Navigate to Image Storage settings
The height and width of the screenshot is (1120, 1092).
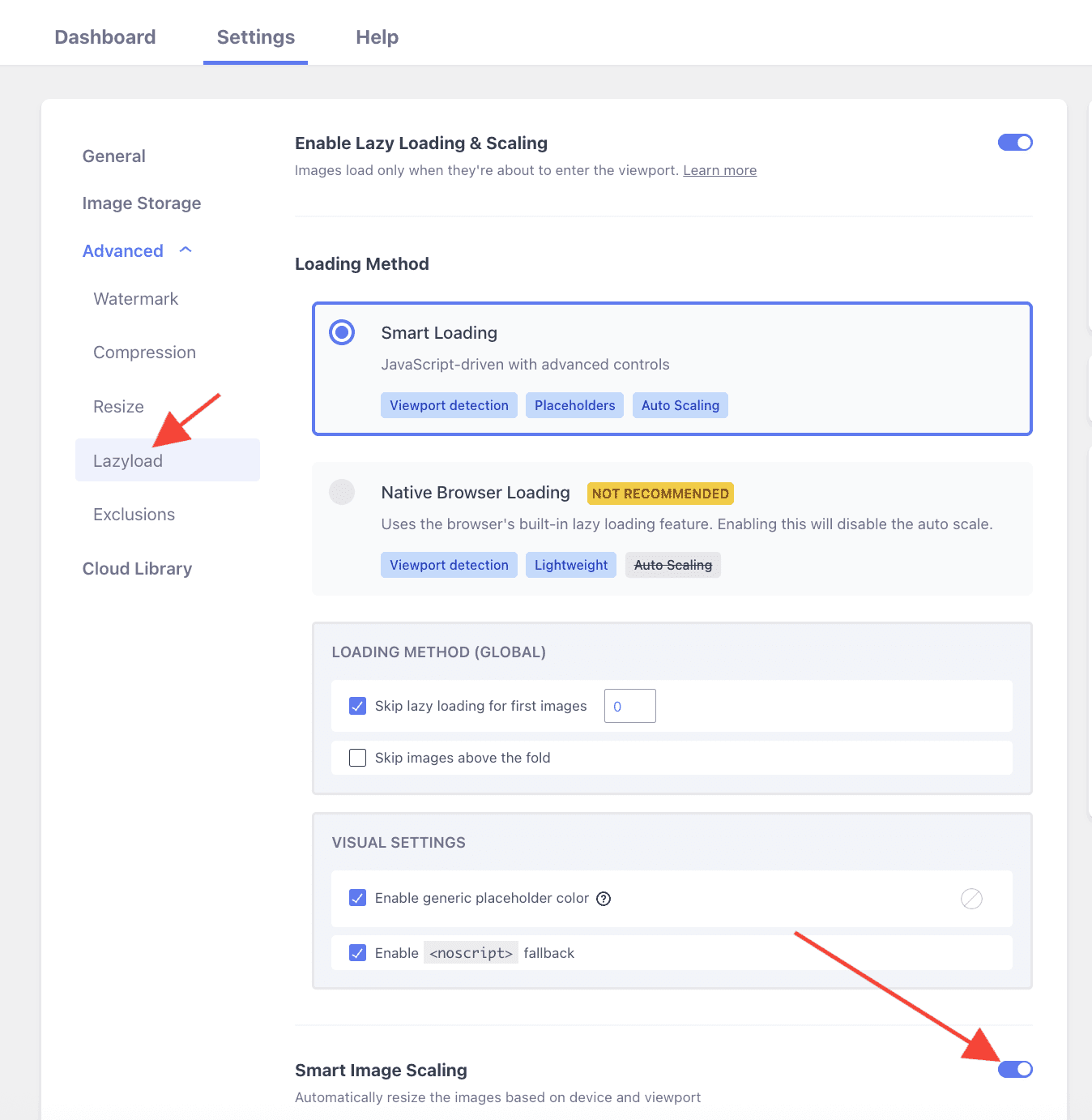(x=142, y=203)
